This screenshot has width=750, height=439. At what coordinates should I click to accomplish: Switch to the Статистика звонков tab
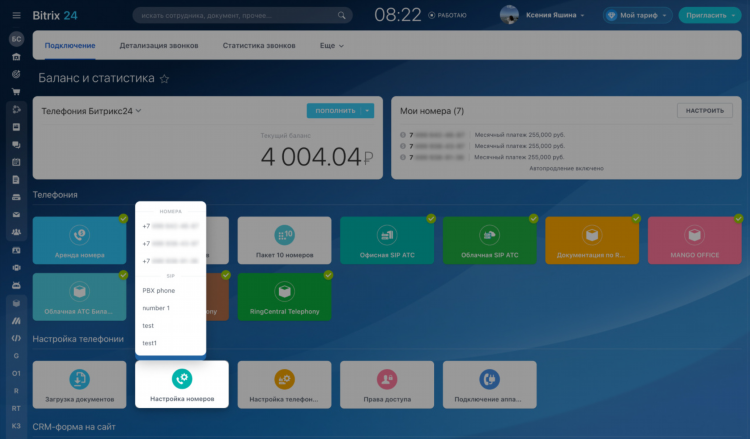point(259,45)
